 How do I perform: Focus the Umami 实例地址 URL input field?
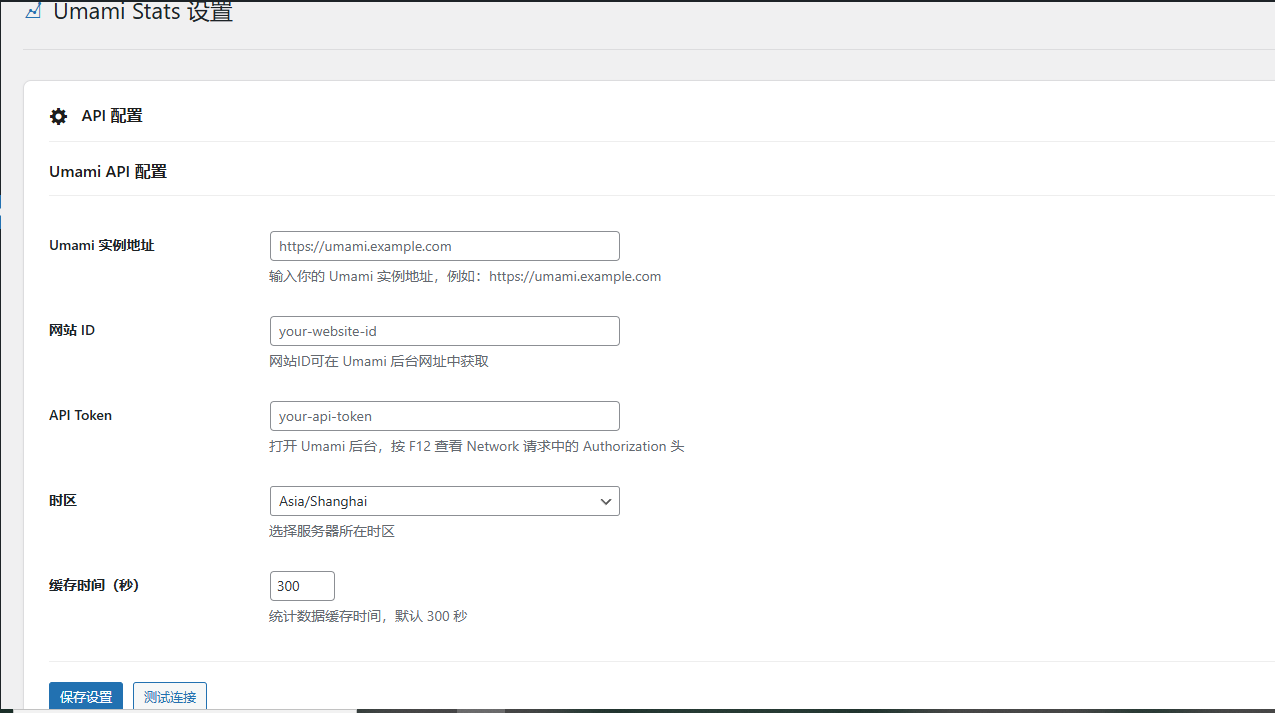pyautogui.click(x=445, y=246)
